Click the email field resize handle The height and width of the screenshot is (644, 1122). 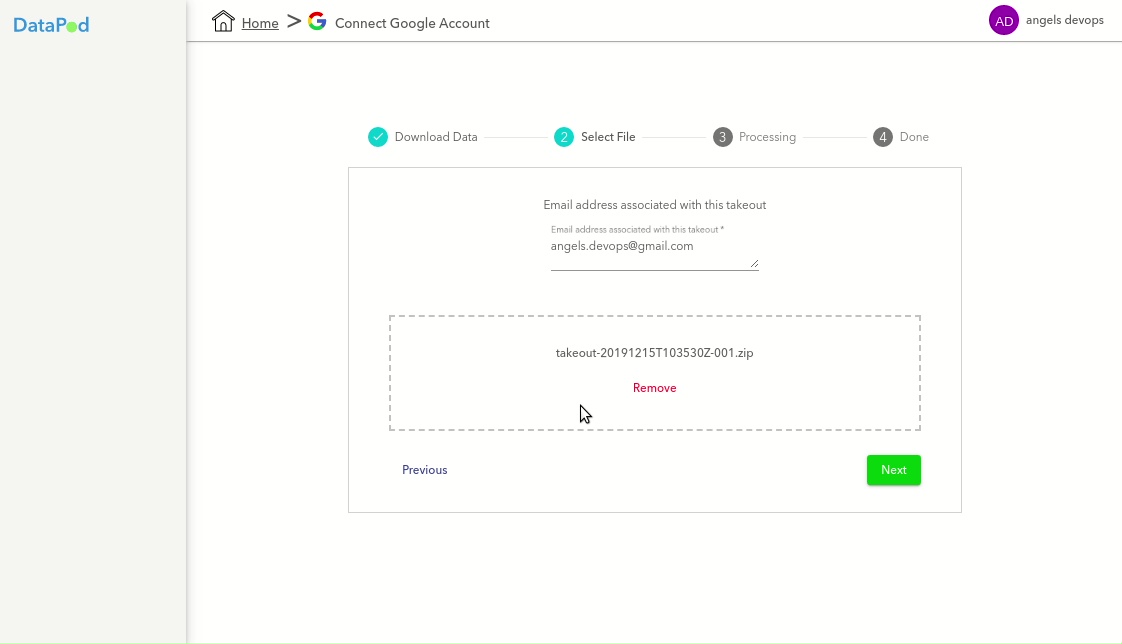click(x=754, y=264)
